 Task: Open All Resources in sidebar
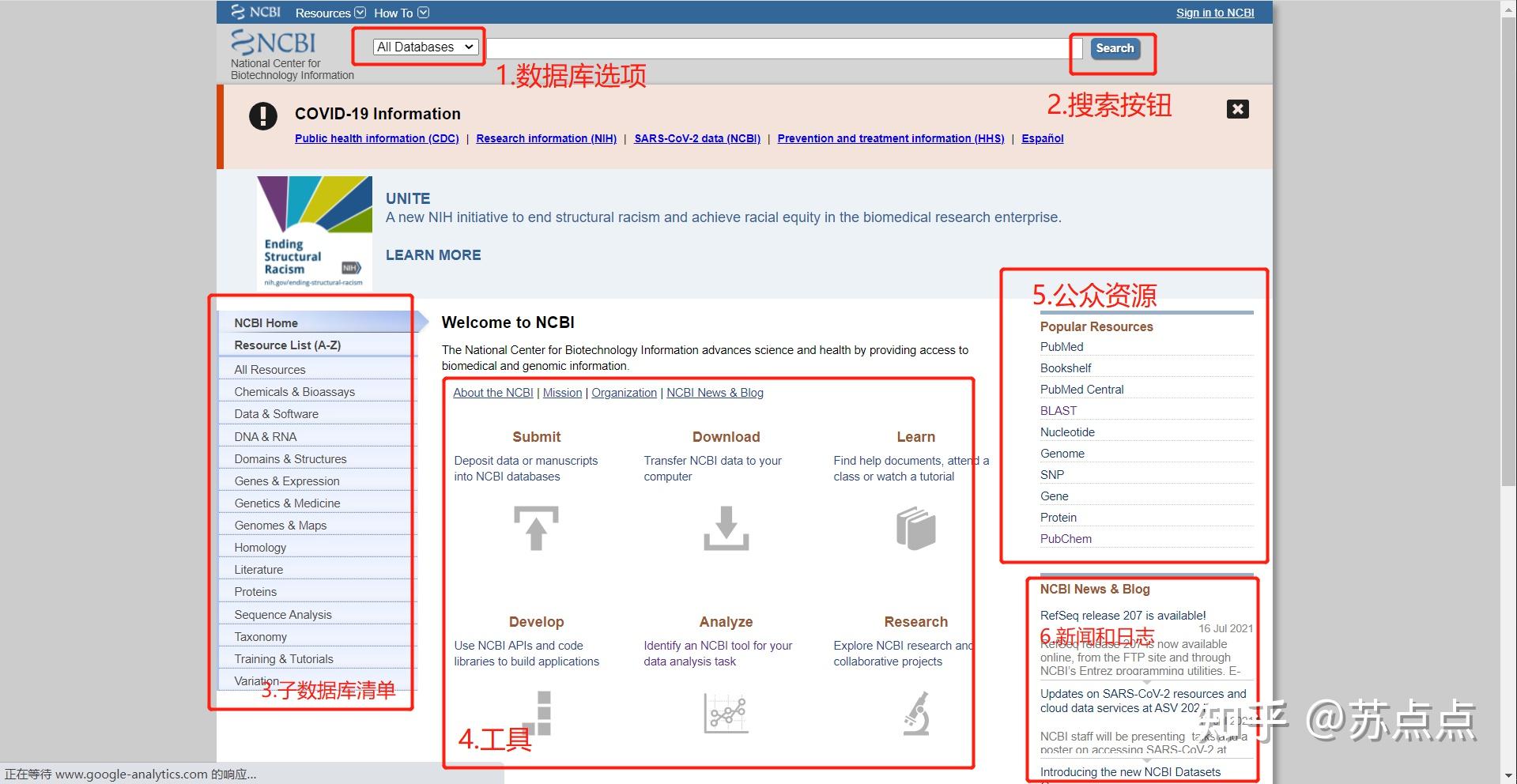316,369
